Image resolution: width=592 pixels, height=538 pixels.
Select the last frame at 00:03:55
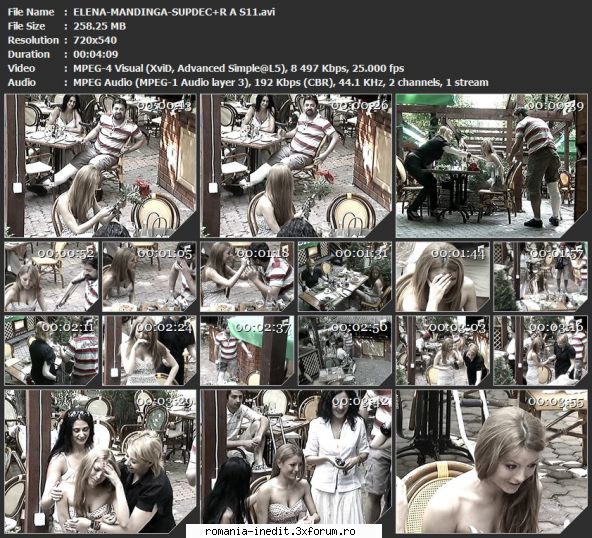tap(492, 461)
